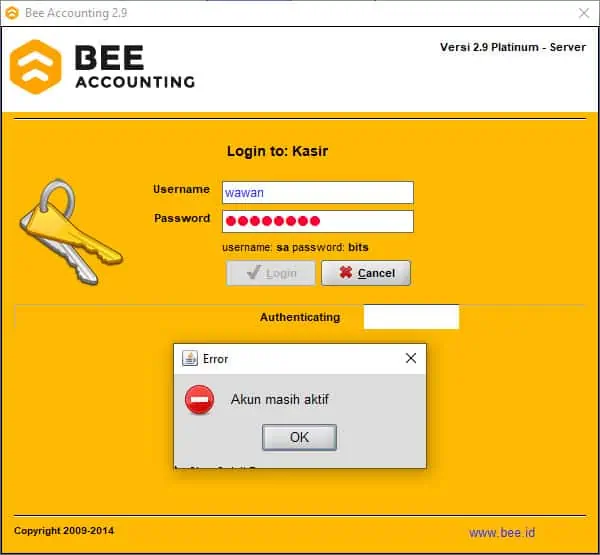Click the 'Akun masih aktif' message text
Screen dimensions: 600x555
click(279, 400)
